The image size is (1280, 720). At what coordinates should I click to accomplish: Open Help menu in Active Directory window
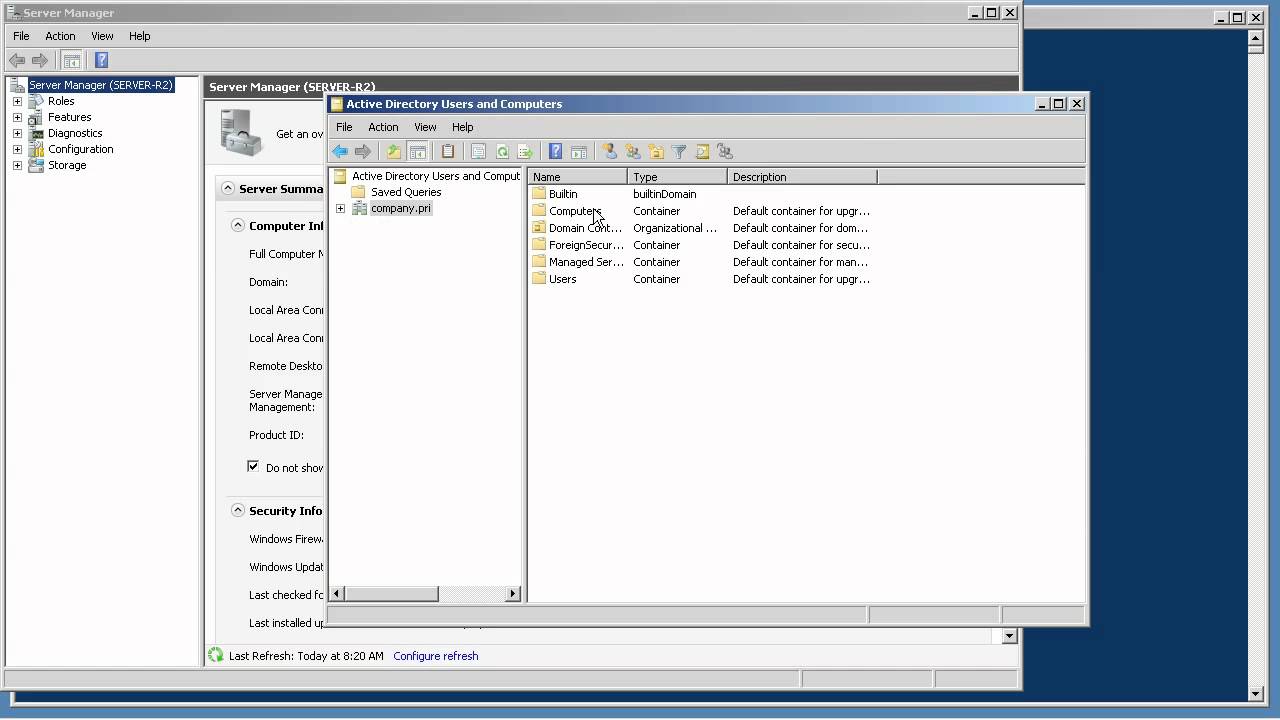point(462,127)
